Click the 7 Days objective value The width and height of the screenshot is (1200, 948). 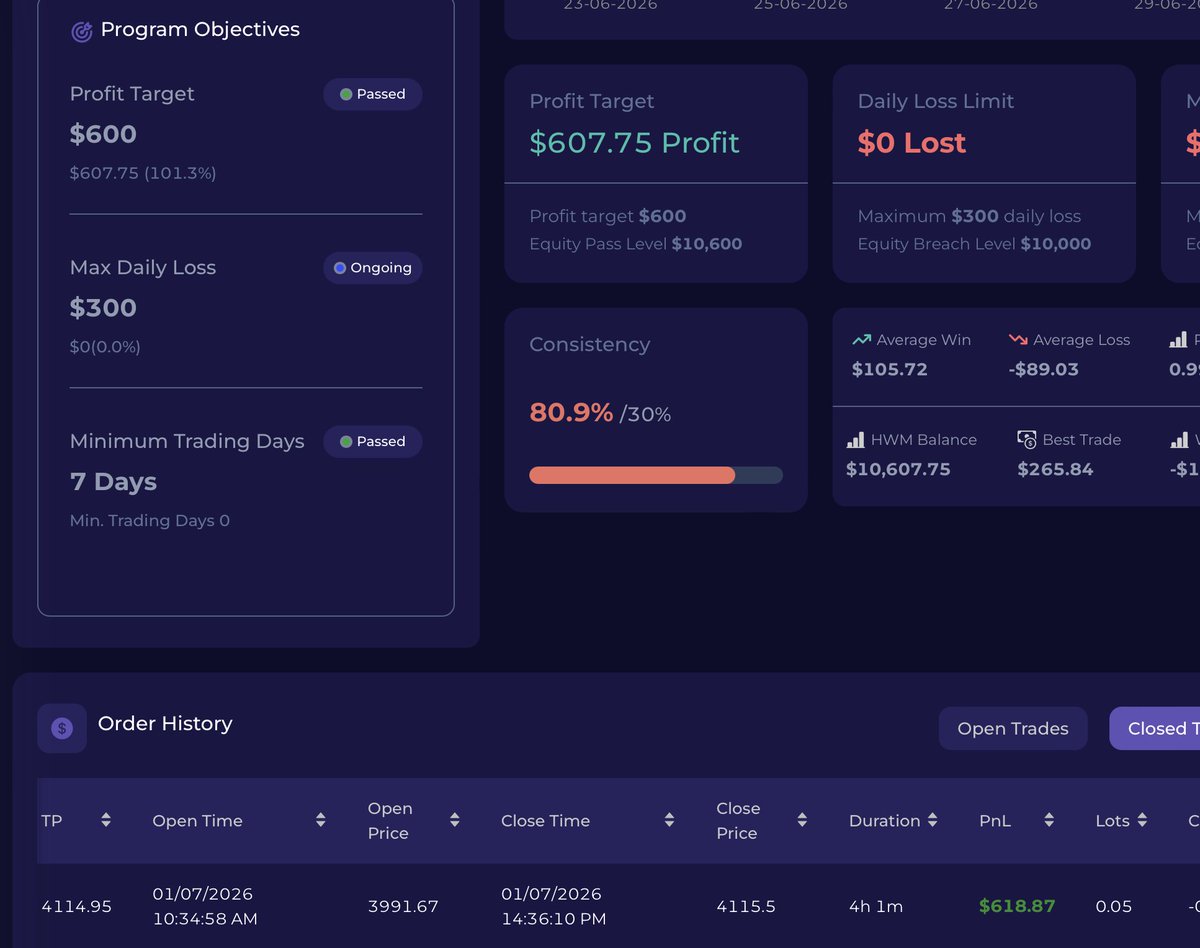113,482
